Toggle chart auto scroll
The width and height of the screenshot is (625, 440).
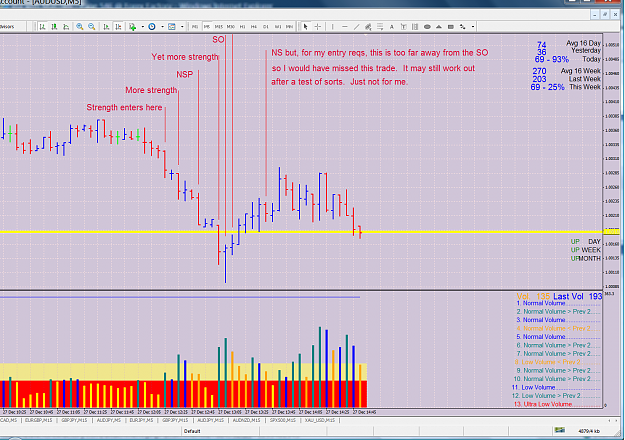tap(106, 27)
